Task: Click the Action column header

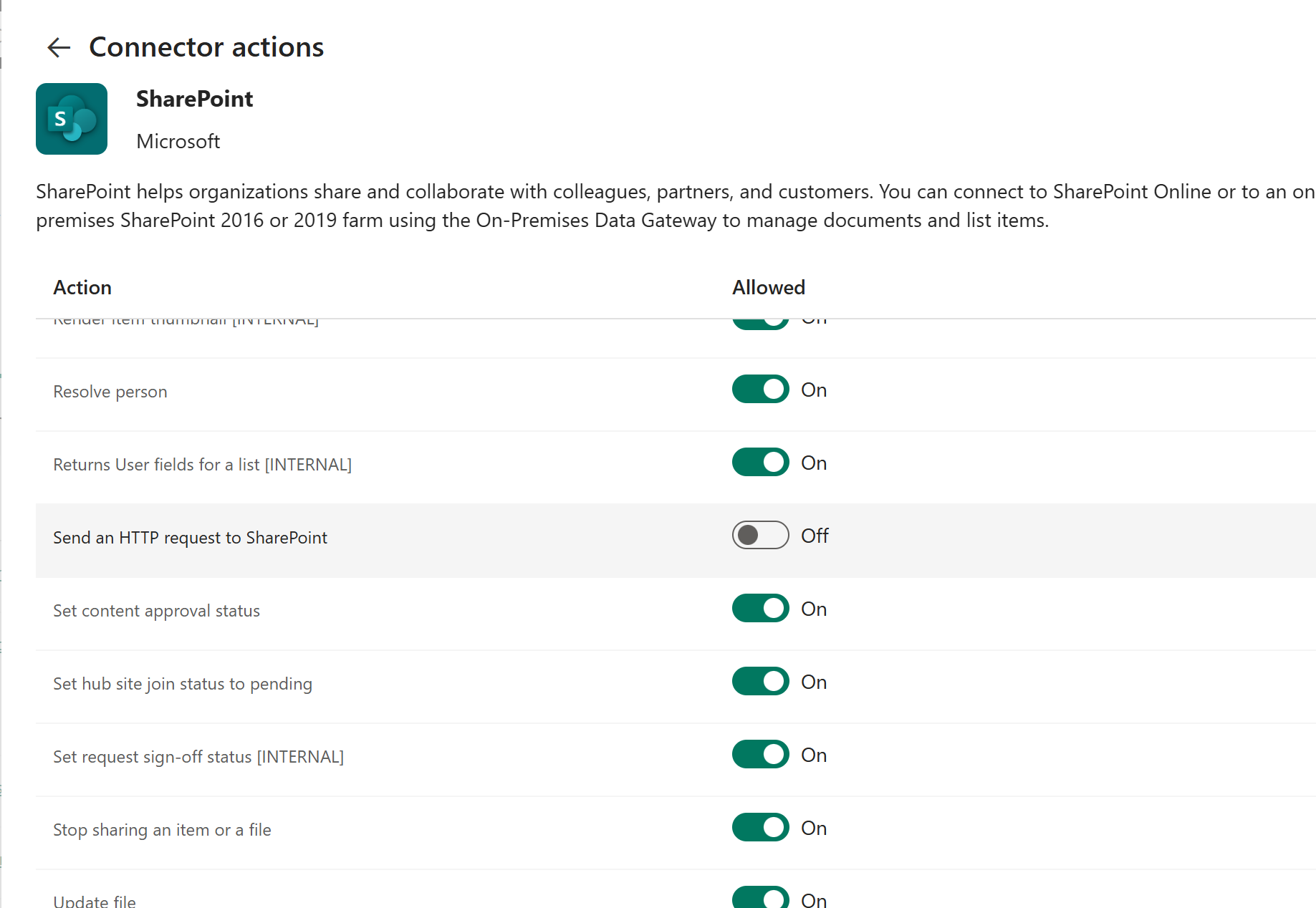Action: tap(82, 287)
